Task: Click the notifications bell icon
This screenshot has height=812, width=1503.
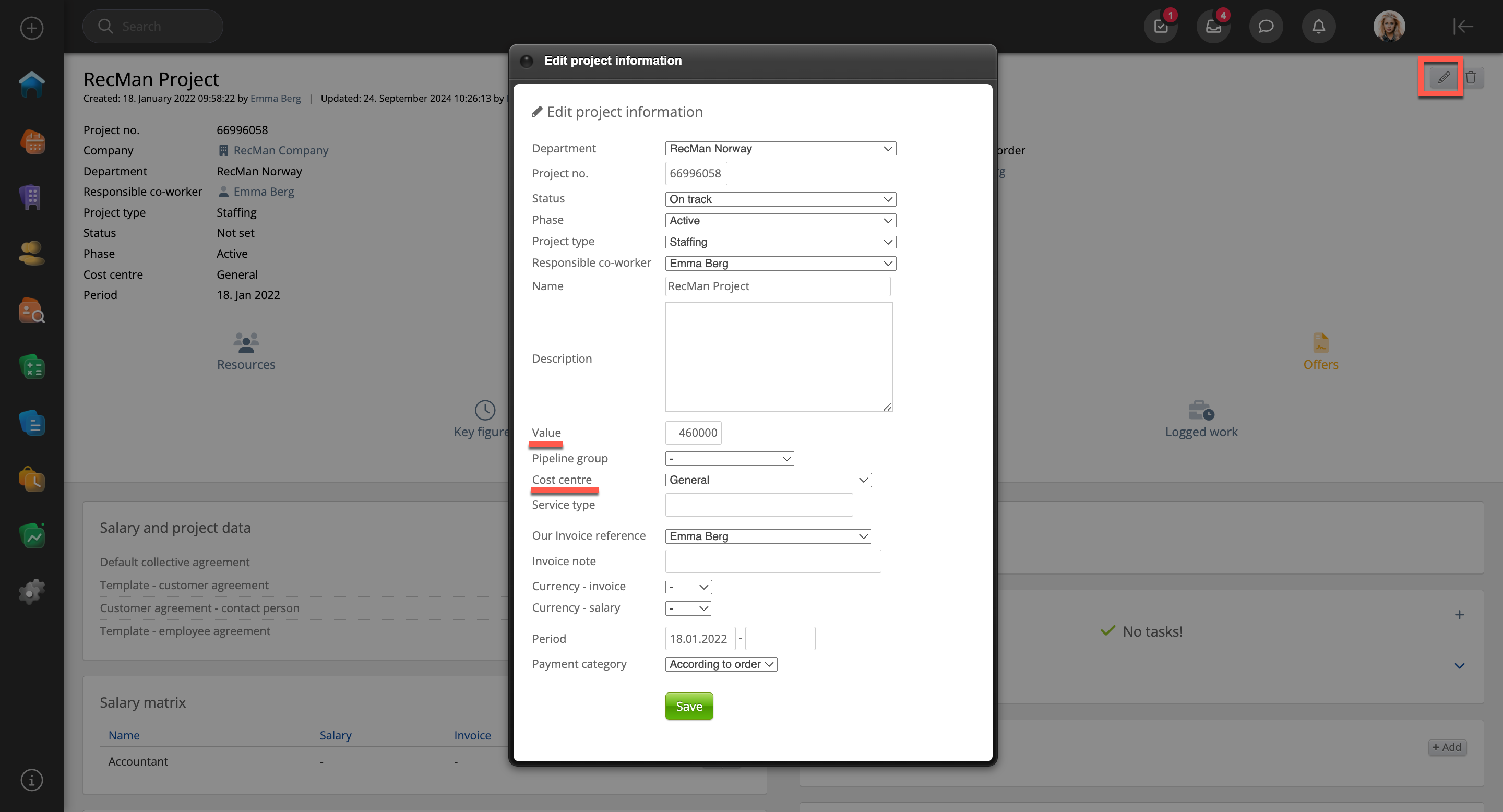Action: tap(1318, 26)
